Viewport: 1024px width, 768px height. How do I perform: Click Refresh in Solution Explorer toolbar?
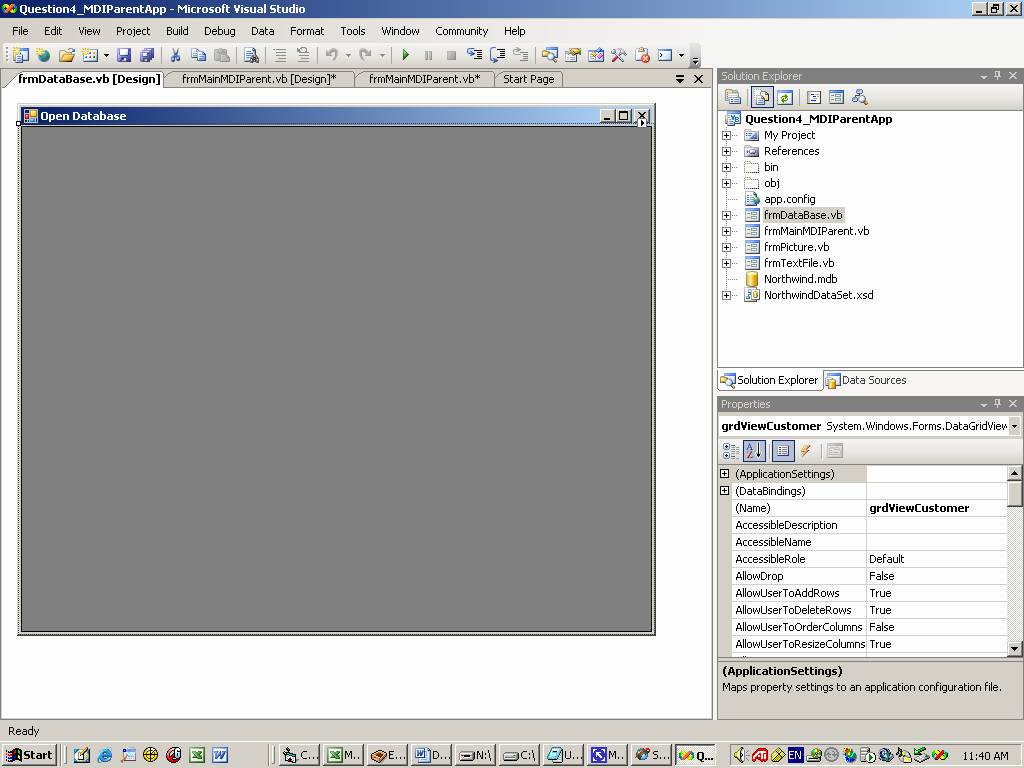pyautogui.click(x=786, y=97)
